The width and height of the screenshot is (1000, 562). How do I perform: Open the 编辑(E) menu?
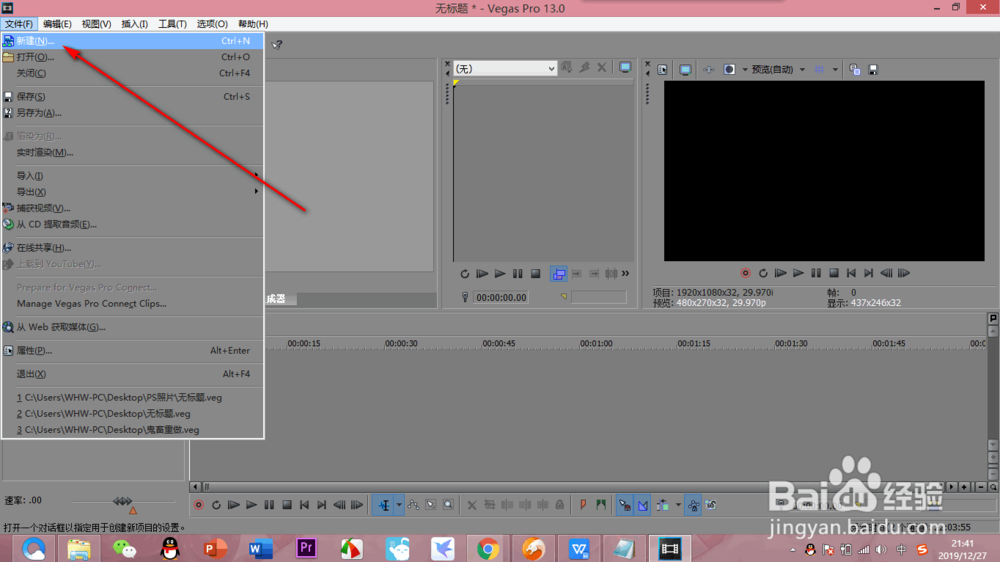coord(57,24)
